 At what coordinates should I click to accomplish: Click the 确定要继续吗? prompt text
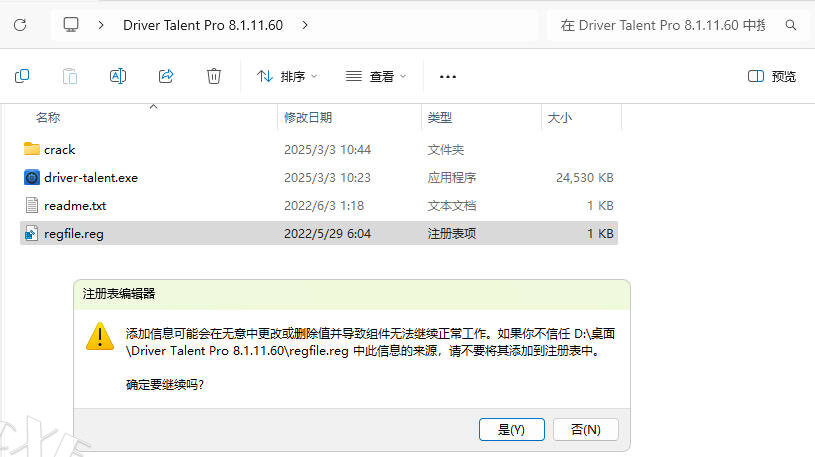pyautogui.click(x=165, y=385)
